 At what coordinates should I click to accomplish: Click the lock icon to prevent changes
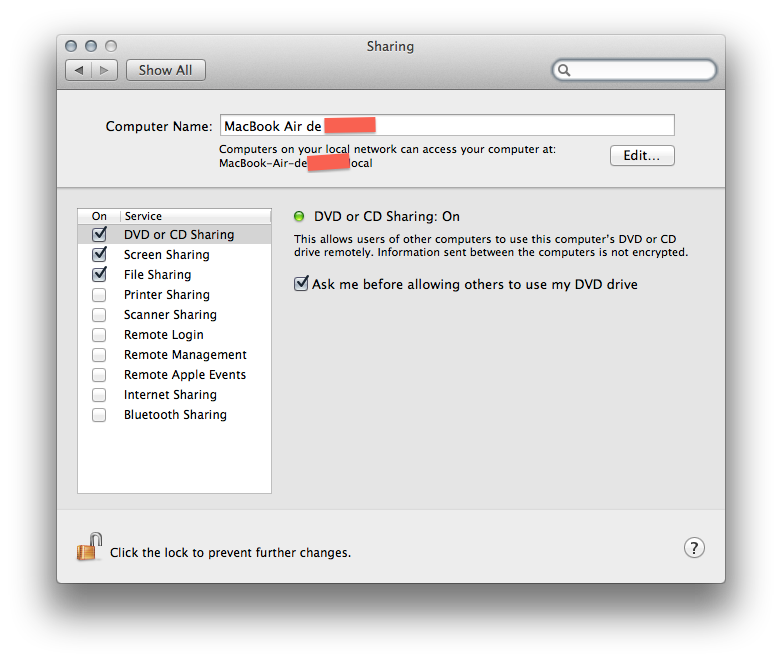pos(89,548)
